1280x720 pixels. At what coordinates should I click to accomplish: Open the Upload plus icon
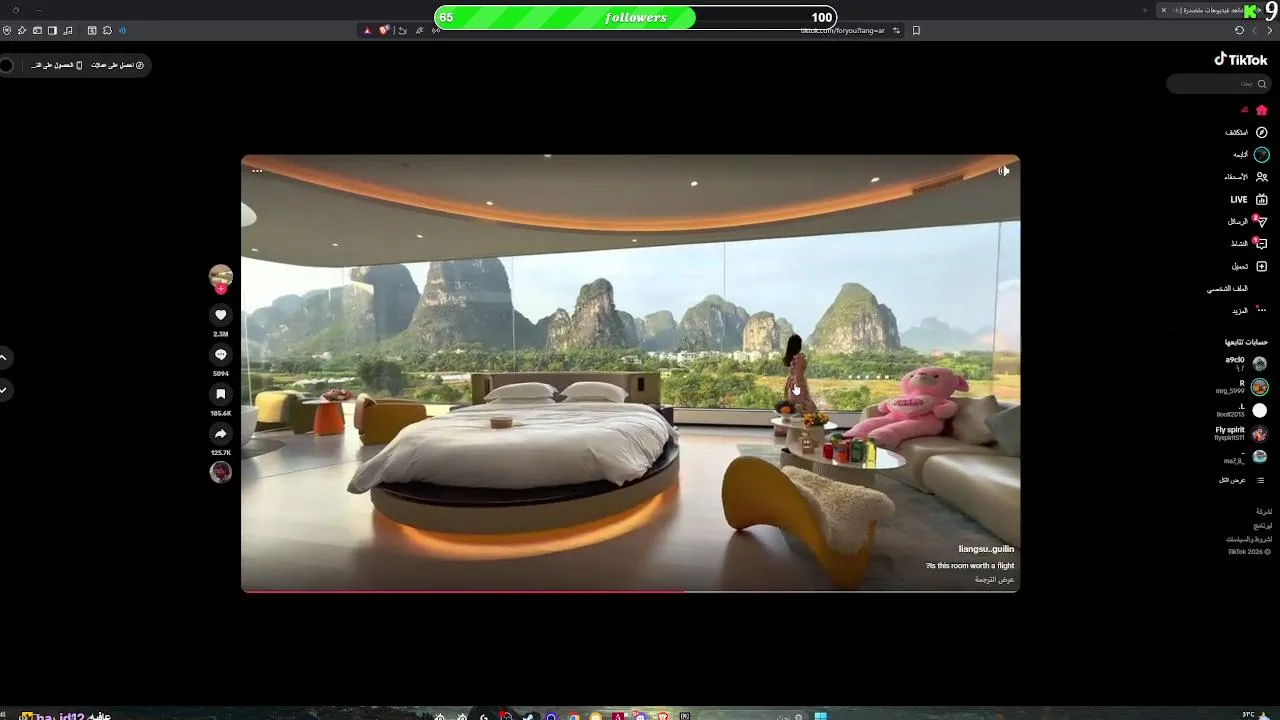coord(1261,266)
